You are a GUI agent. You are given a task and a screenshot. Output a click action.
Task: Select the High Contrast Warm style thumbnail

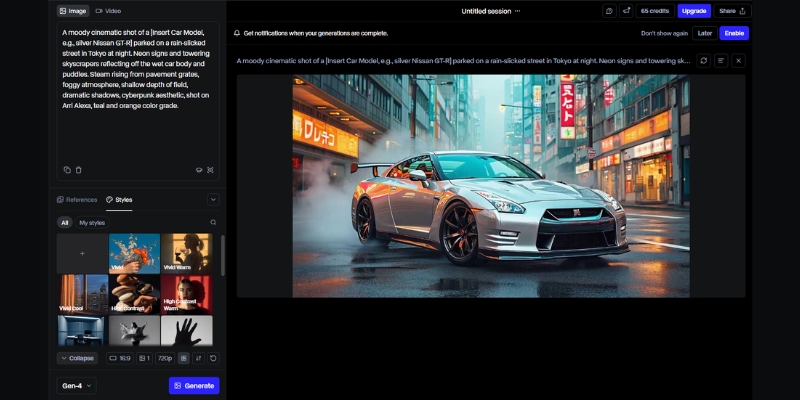pos(186,294)
